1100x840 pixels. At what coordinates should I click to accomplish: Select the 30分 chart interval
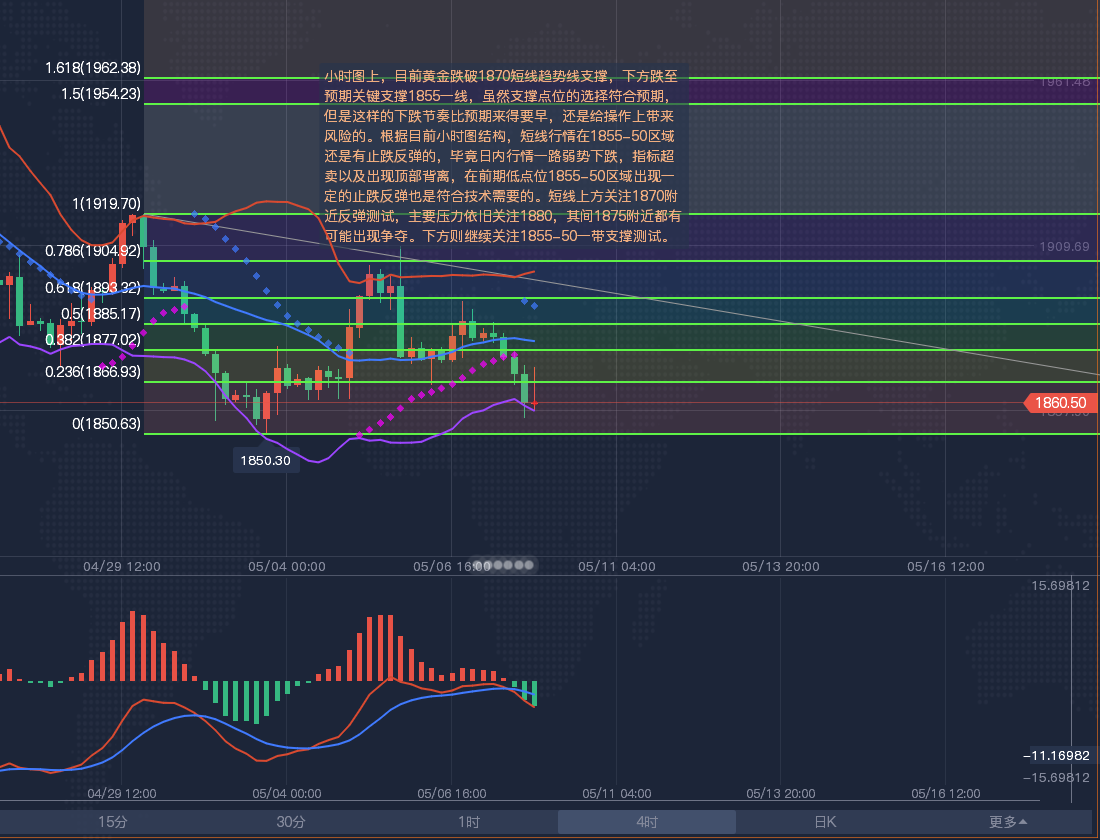click(290, 822)
